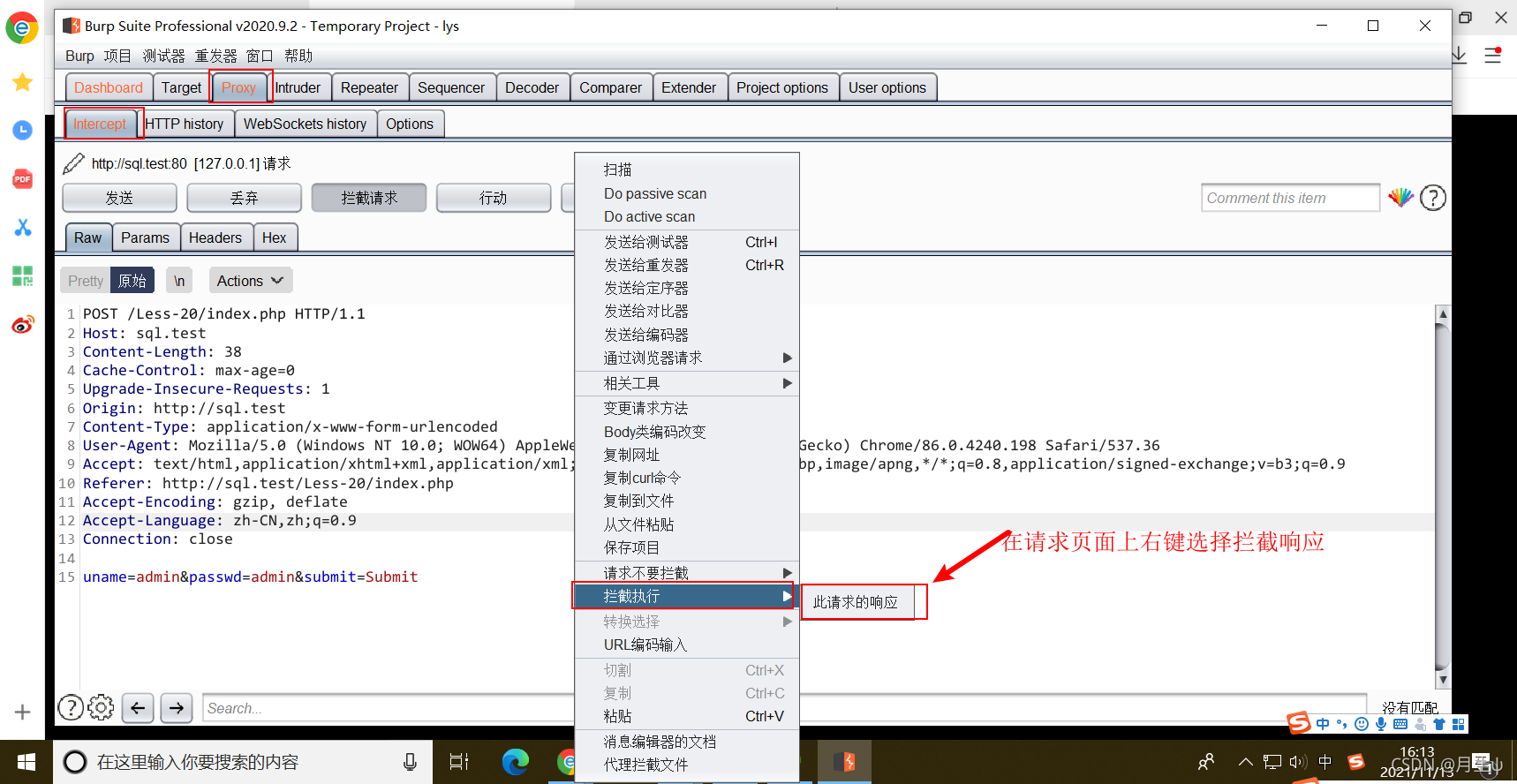This screenshot has height=784, width=1517.
Task: Add new item with sidebar plus icon
Action: [23, 712]
